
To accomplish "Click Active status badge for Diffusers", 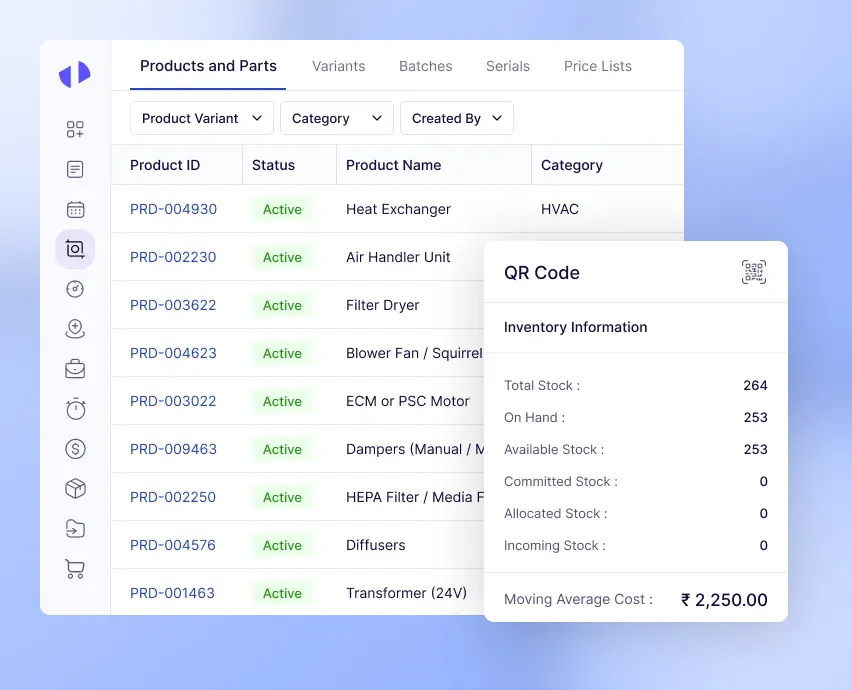I will pyautogui.click(x=282, y=545).
